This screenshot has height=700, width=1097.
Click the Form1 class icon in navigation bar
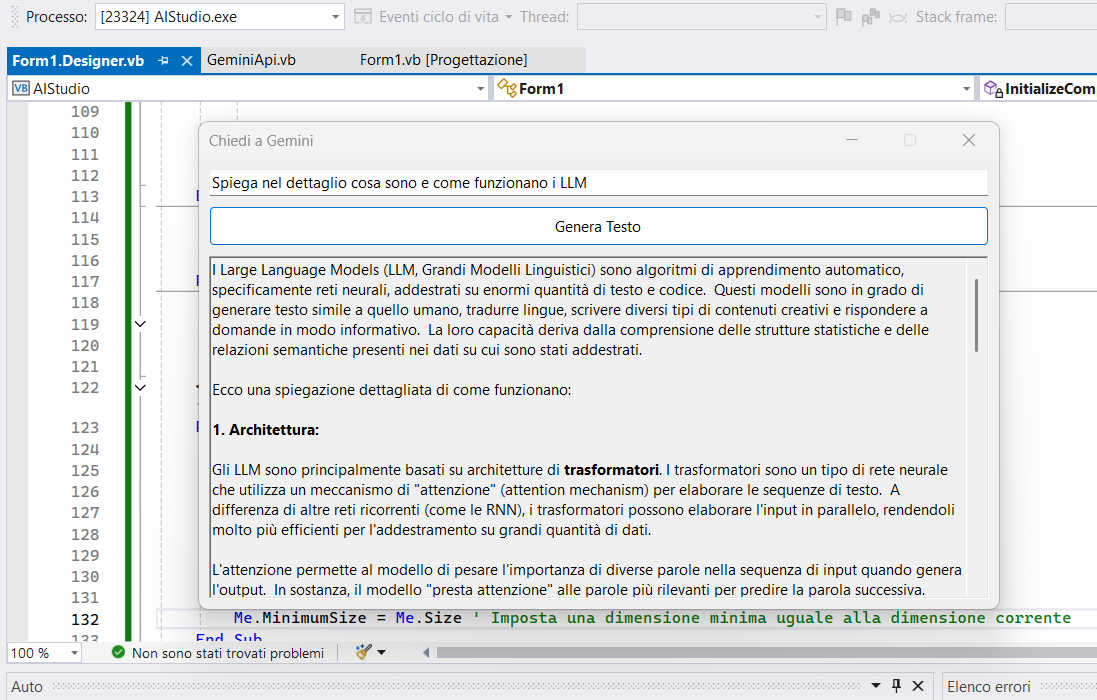507,88
